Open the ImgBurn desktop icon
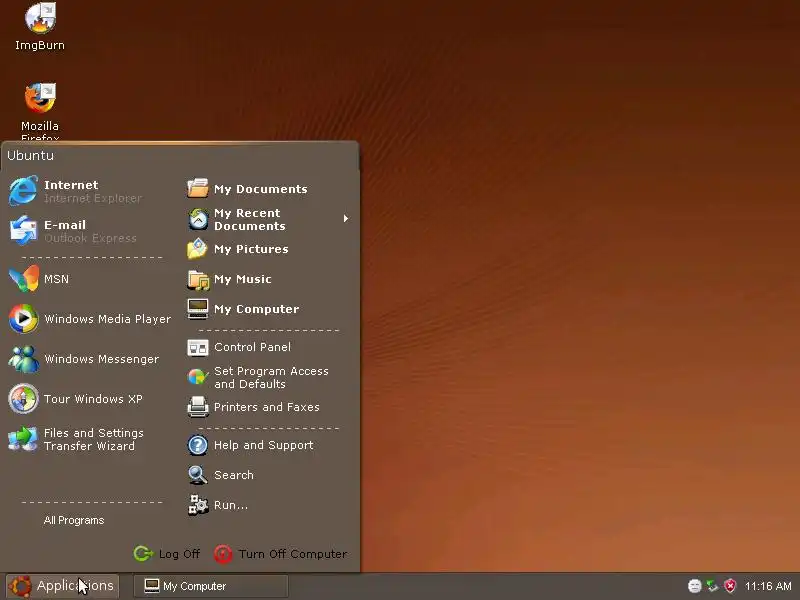Image resolution: width=800 pixels, height=600 pixels. point(40,18)
